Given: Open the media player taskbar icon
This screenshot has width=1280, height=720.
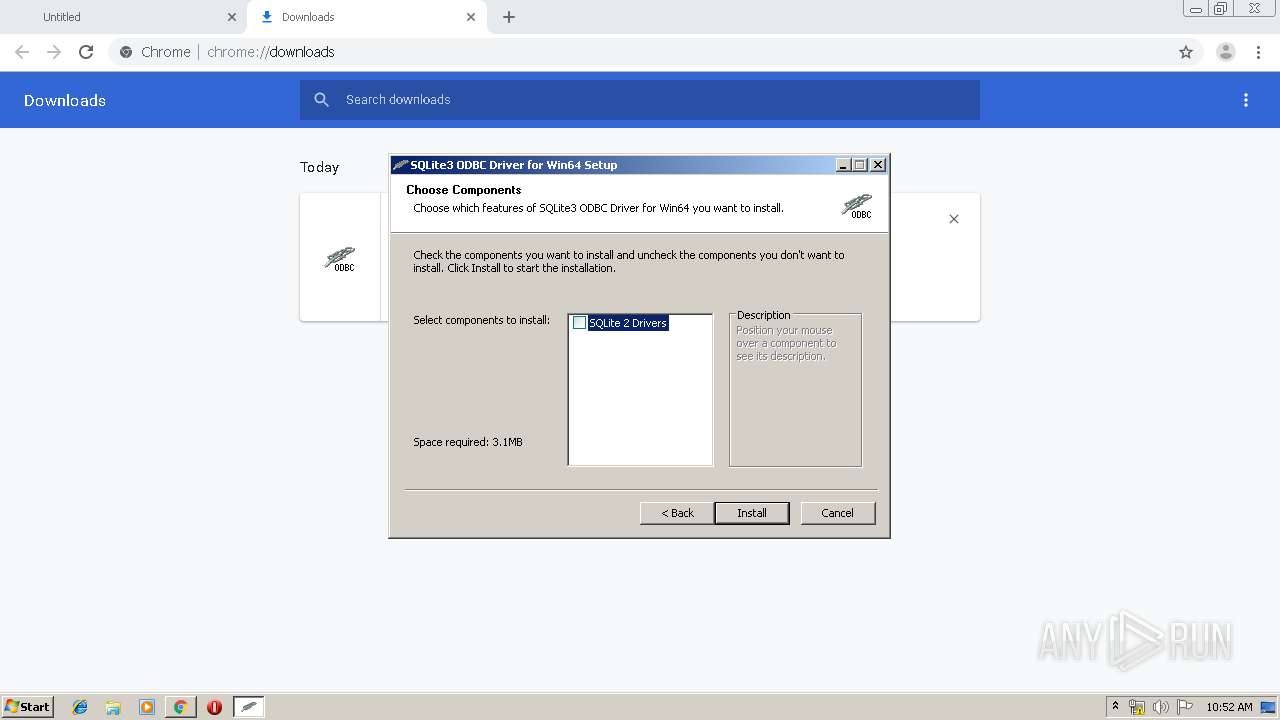Looking at the screenshot, I should [x=147, y=707].
